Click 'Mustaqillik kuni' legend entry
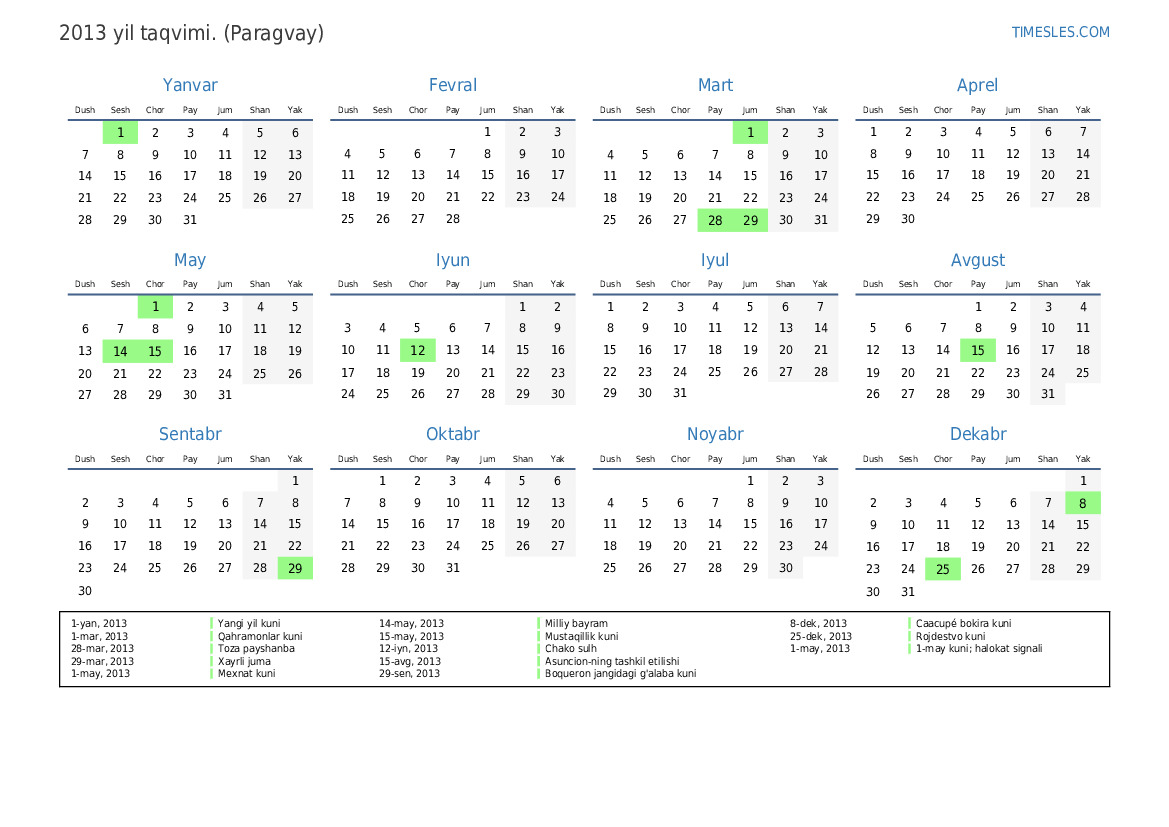1169x827 pixels. (581, 636)
